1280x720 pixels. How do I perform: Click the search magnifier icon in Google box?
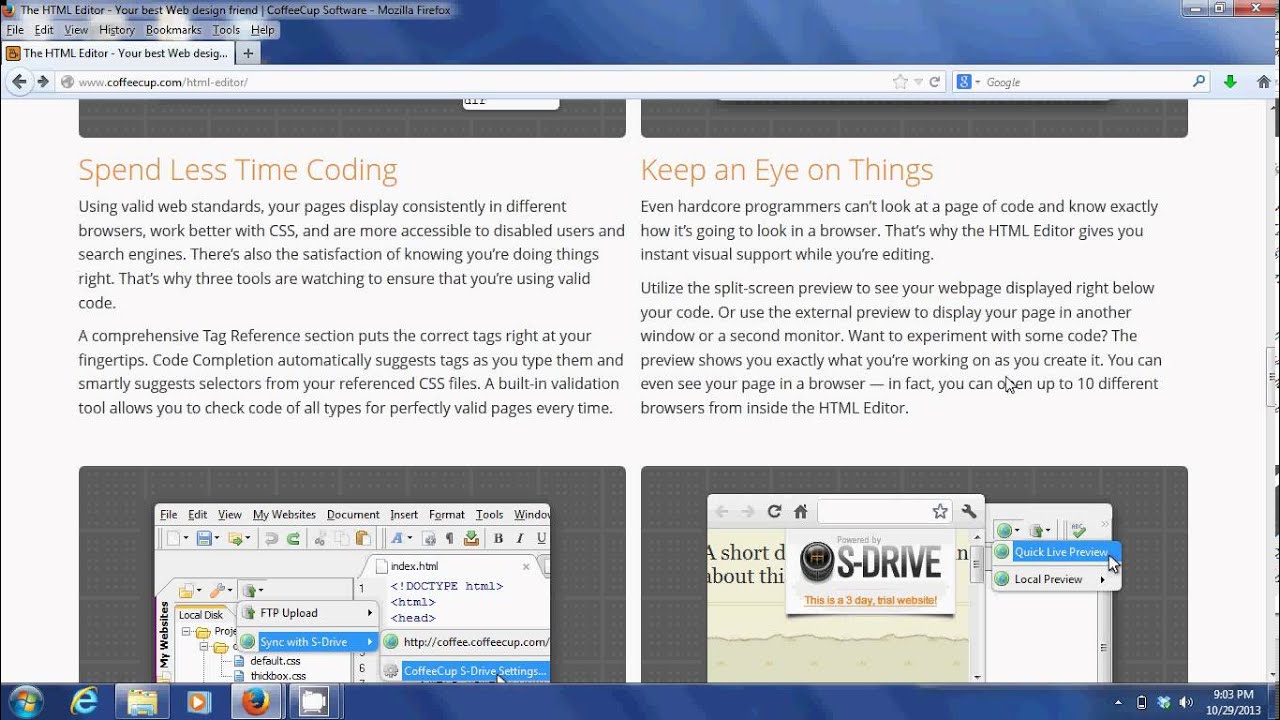coord(1199,82)
